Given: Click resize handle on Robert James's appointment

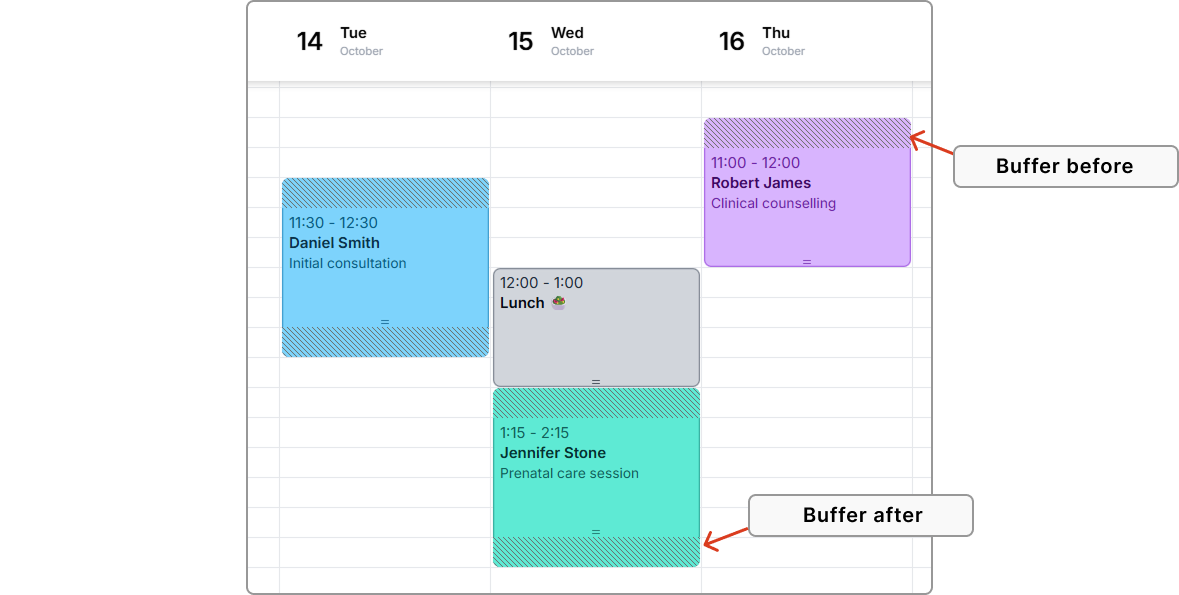Looking at the screenshot, I should point(807,262).
